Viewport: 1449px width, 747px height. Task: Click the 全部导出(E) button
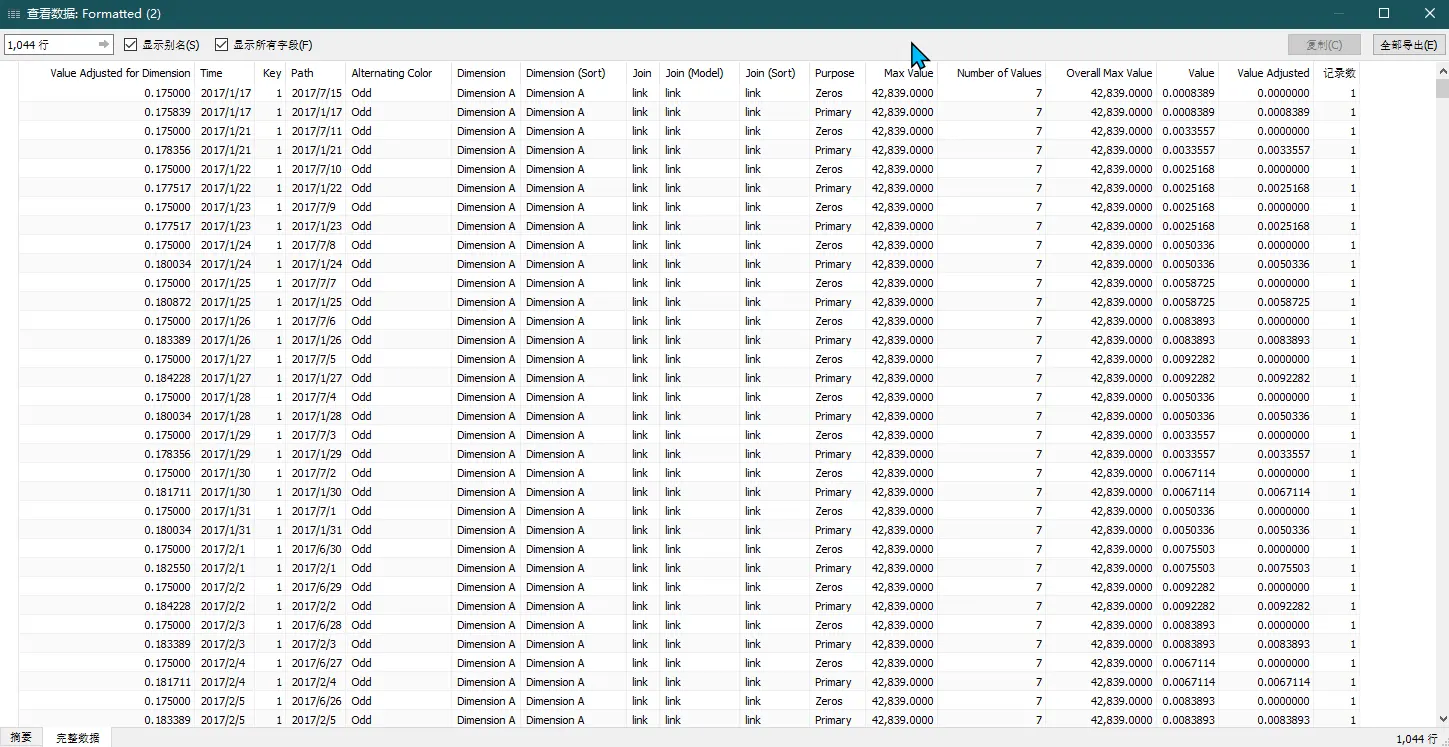tap(1408, 45)
